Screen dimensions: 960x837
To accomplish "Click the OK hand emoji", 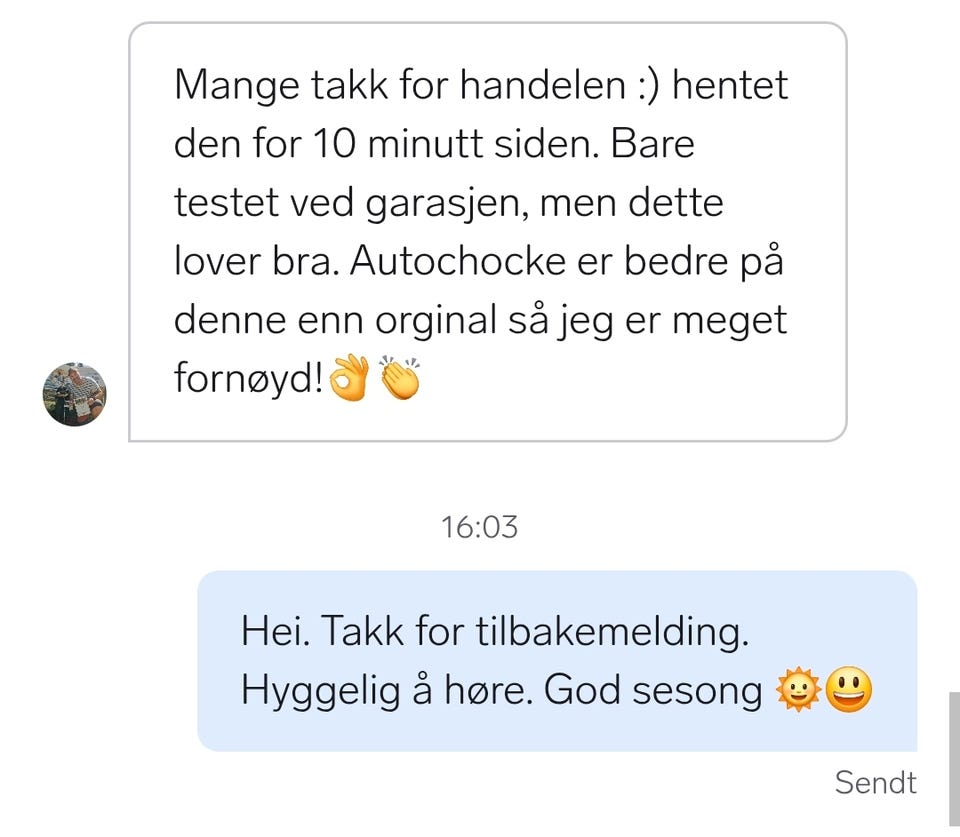I will click(x=349, y=377).
